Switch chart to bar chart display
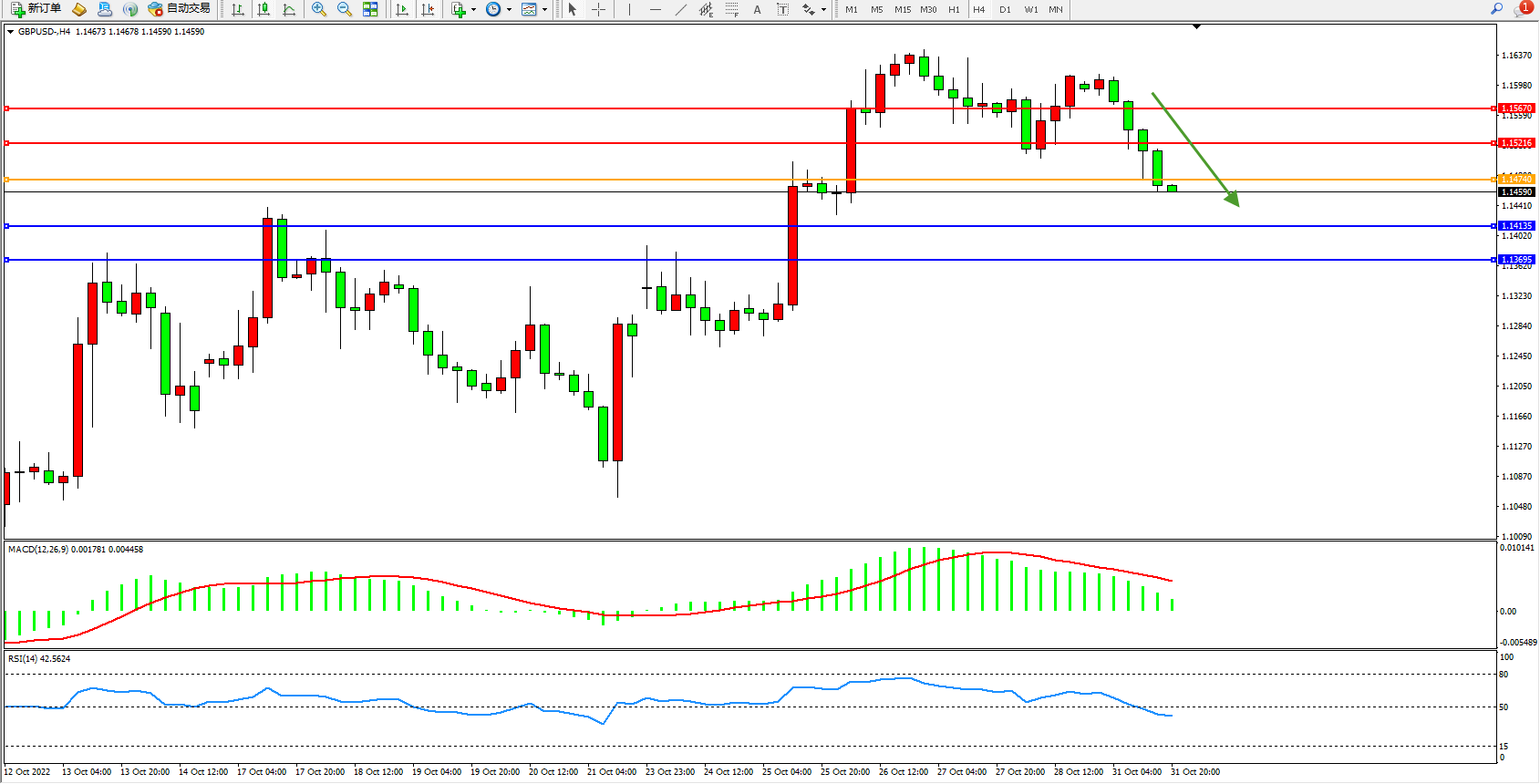The width and height of the screenshot is (1540, 784). 238,9
